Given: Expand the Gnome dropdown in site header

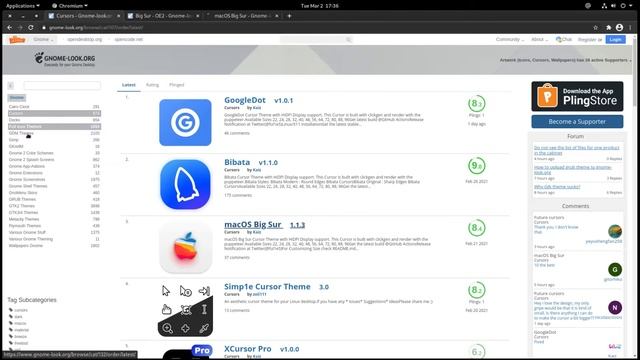Looking at the screenshot, I should pyautogui.click(x=43, y=40).
